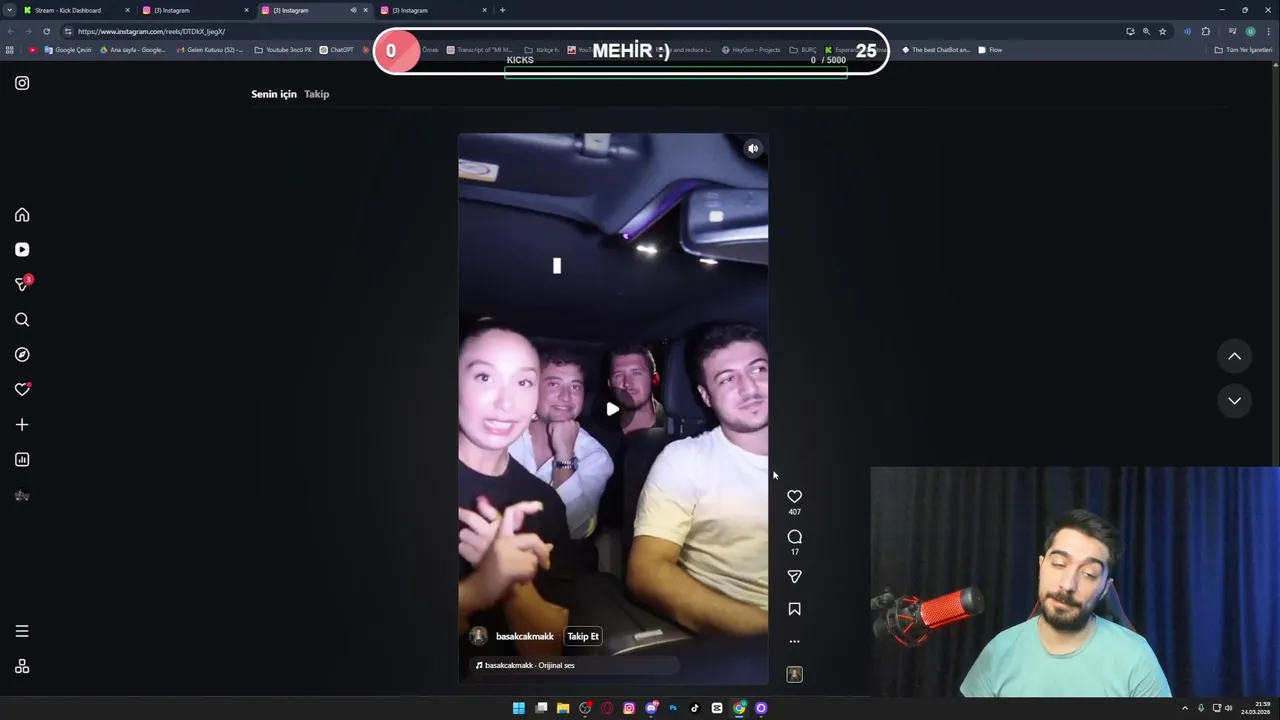This screenshot has width=1280, height=720.
Task: Open Photoshop from the taskbar
Action: point(673,708)
